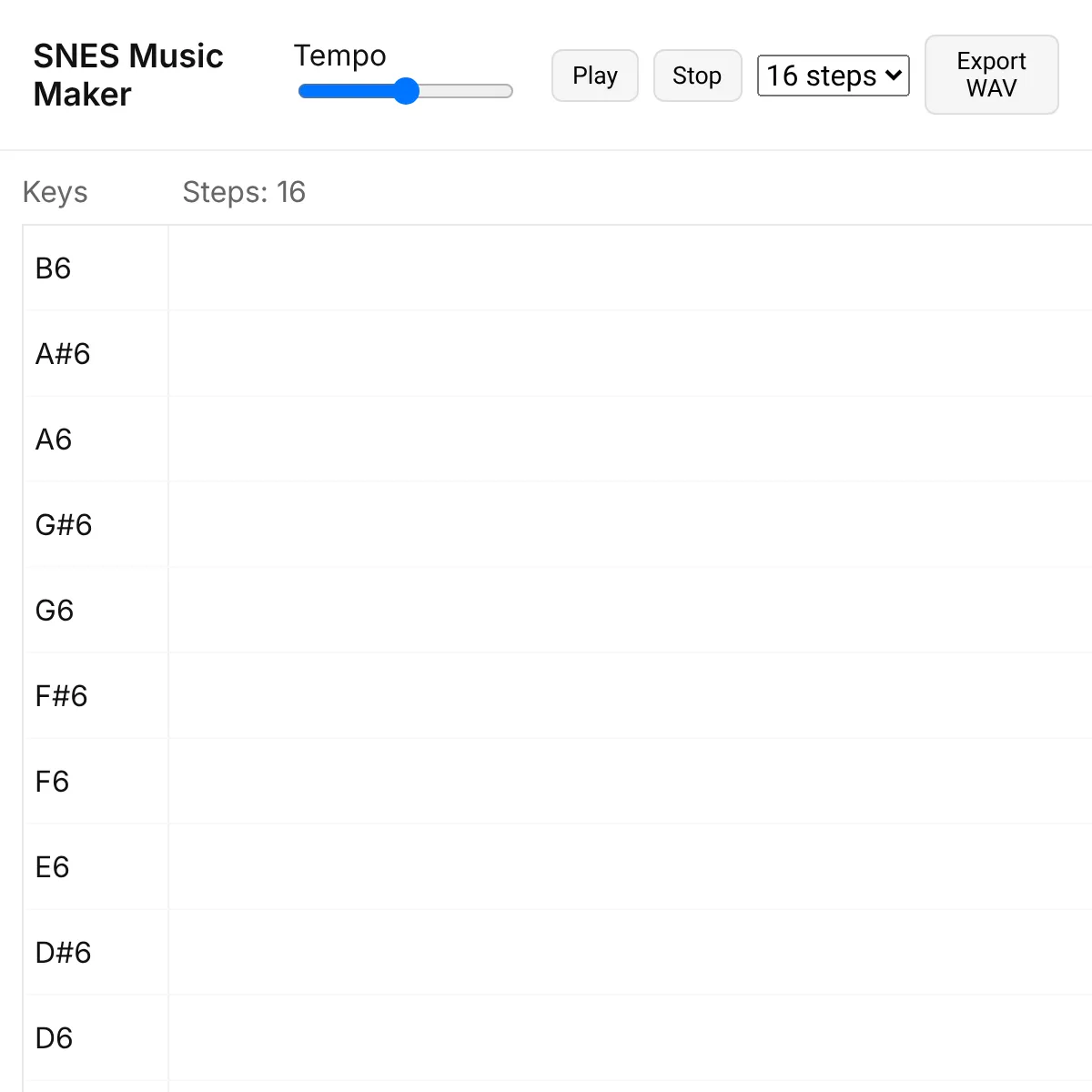The image size is (1092, 1092).
Task: Select the D#6 key label
Action: [64, 953]
